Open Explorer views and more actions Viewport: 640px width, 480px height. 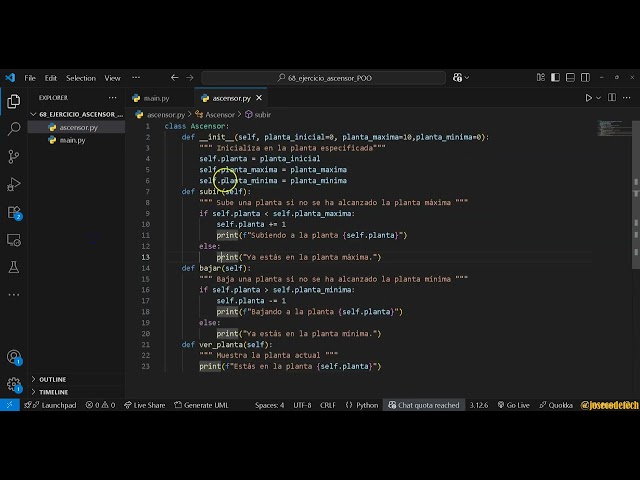pyautogui.click(x=112, y=98)
